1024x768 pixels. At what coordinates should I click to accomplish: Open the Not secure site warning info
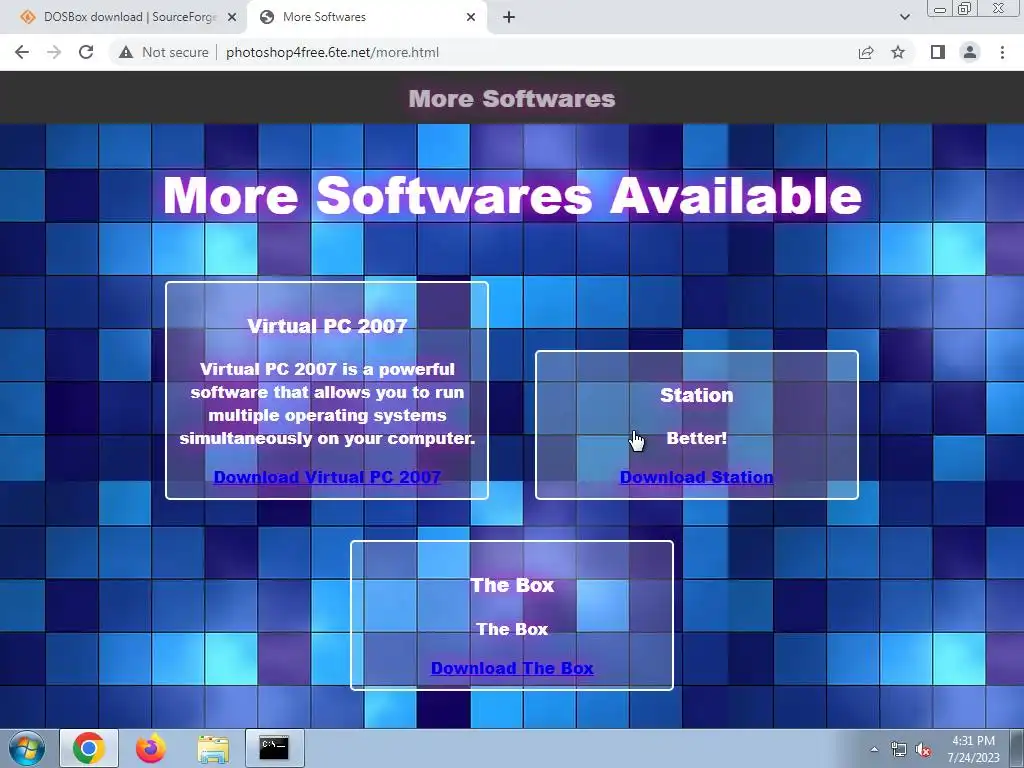coord(163,52)
